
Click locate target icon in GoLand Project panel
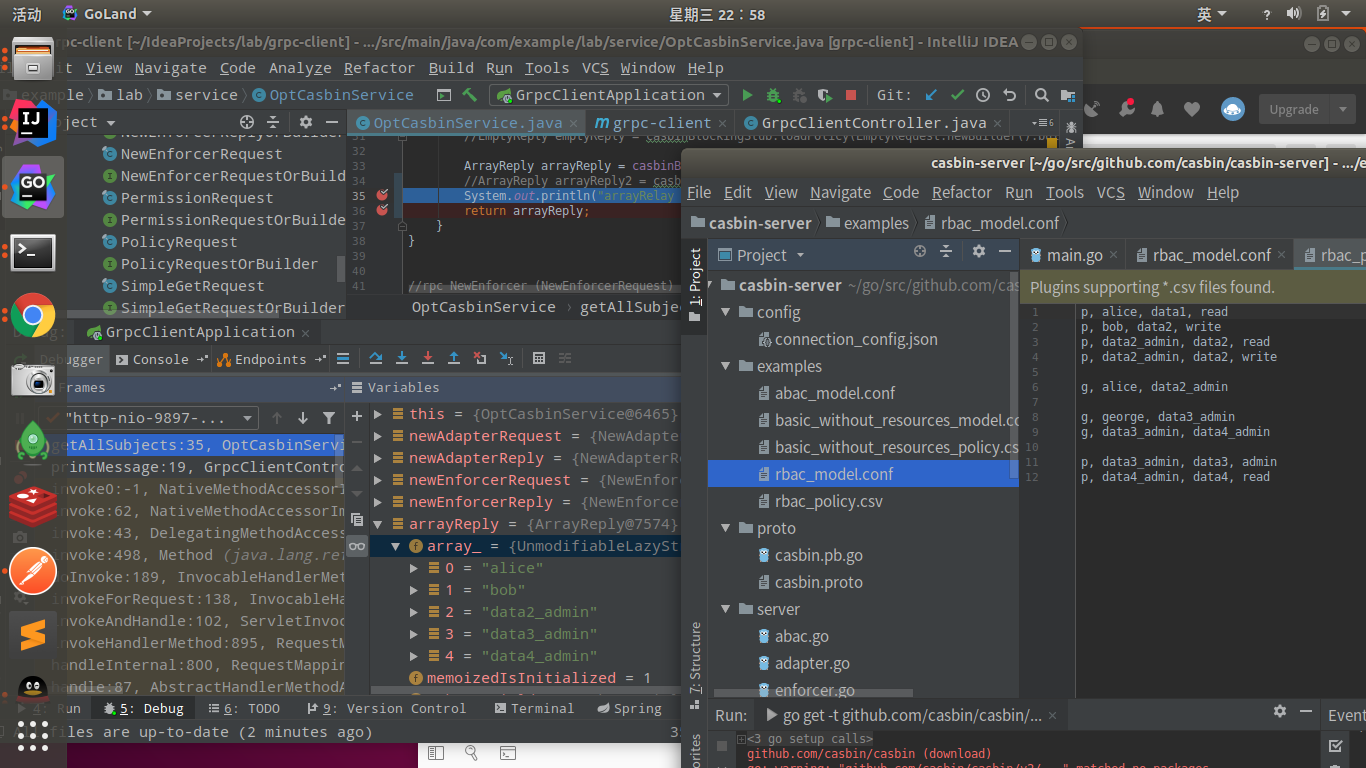tap(920, 252)
